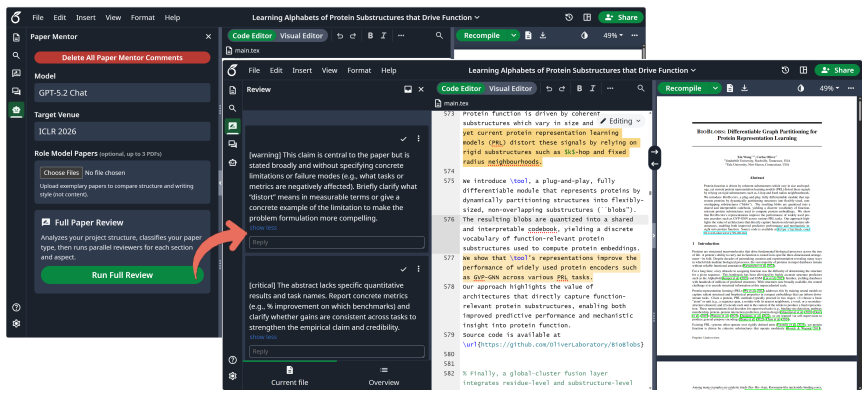868x396 pixels.
Task: Open the 49% zoom dropdown in front window
Action: point(830,89)
